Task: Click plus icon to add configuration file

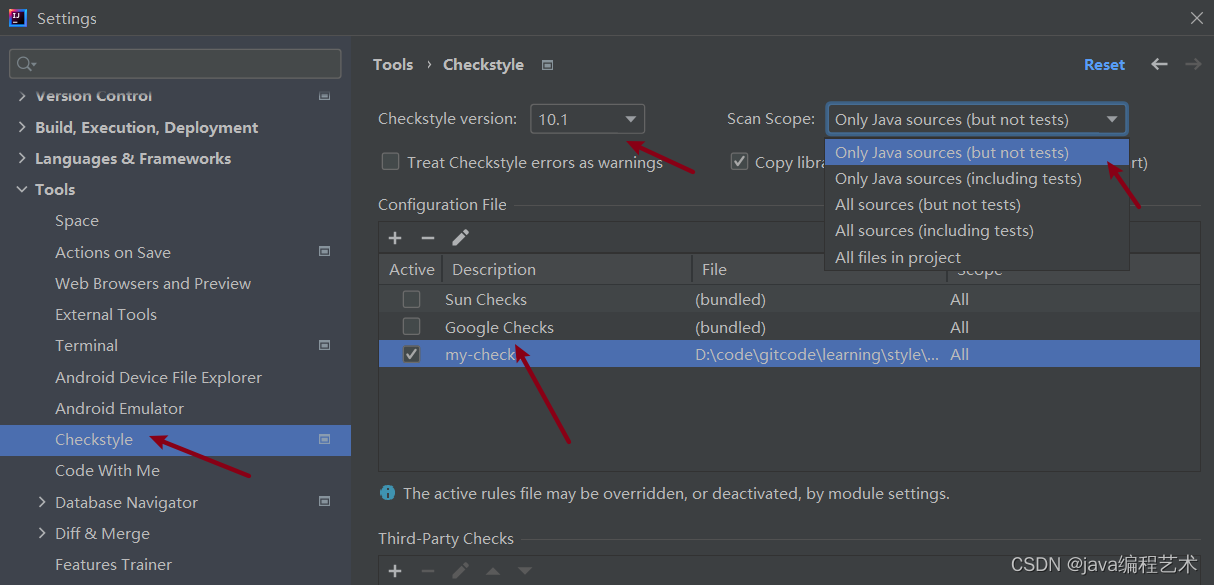Action: 394,238
